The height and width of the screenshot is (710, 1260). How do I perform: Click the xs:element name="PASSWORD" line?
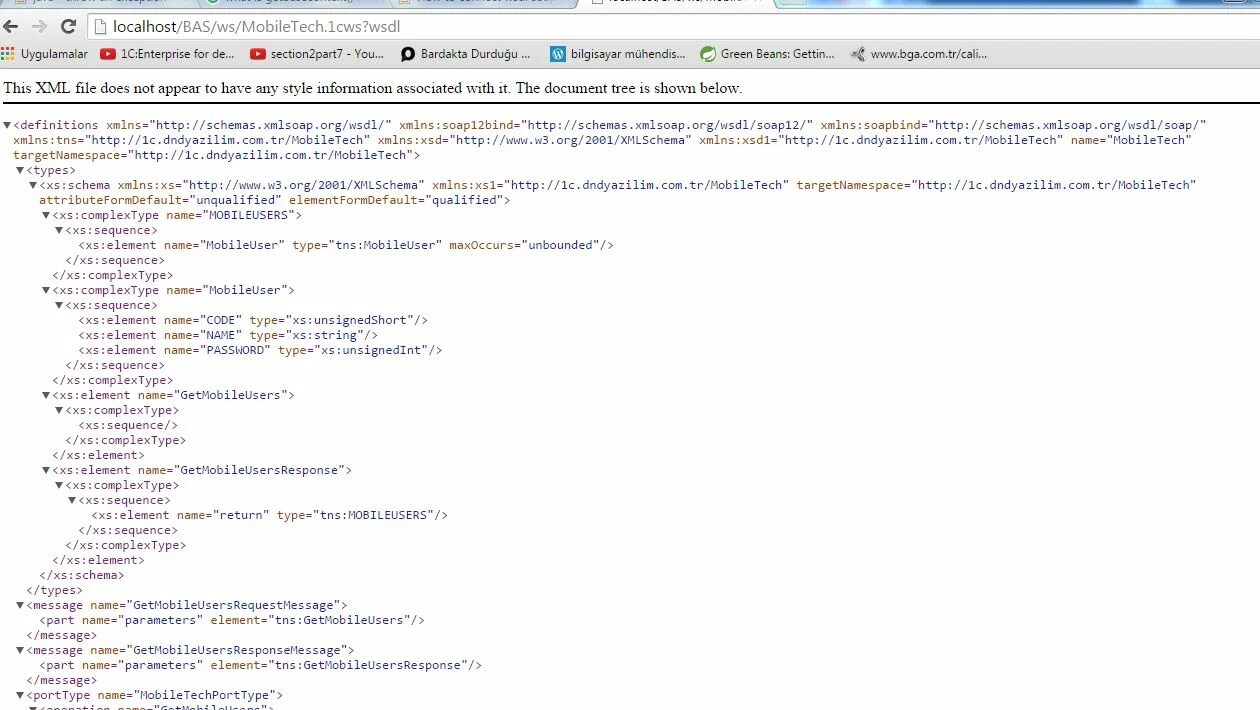click(x=260, y=350)
